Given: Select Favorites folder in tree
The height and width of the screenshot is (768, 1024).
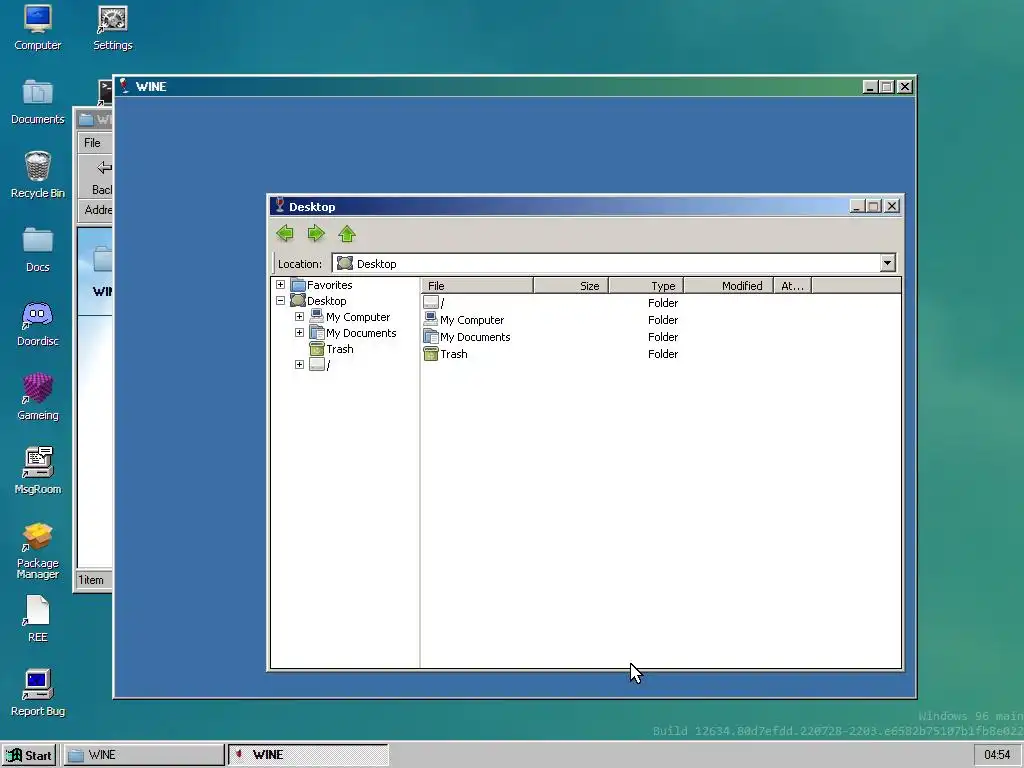Looking at the screenshot, I should point(322,285).
